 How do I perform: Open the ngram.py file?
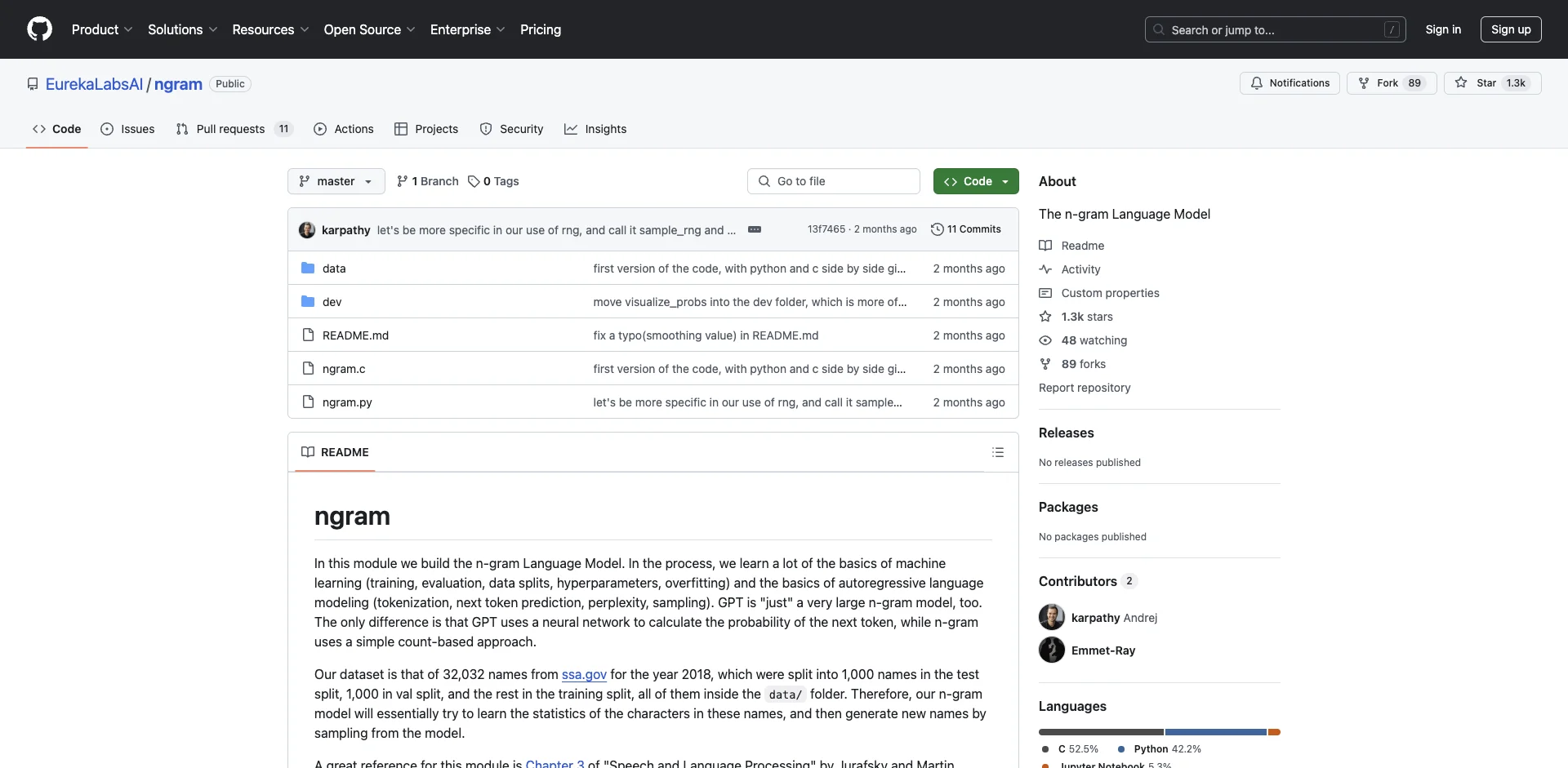click(347, 402)
